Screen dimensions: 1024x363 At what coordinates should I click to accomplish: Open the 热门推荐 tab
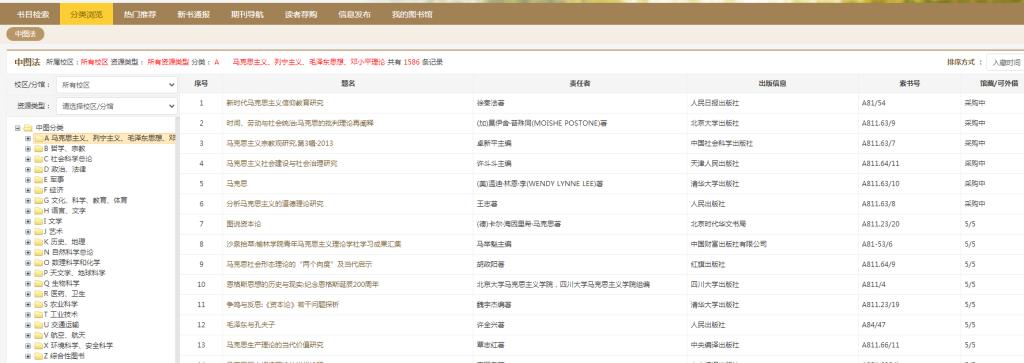pos(140,14)
